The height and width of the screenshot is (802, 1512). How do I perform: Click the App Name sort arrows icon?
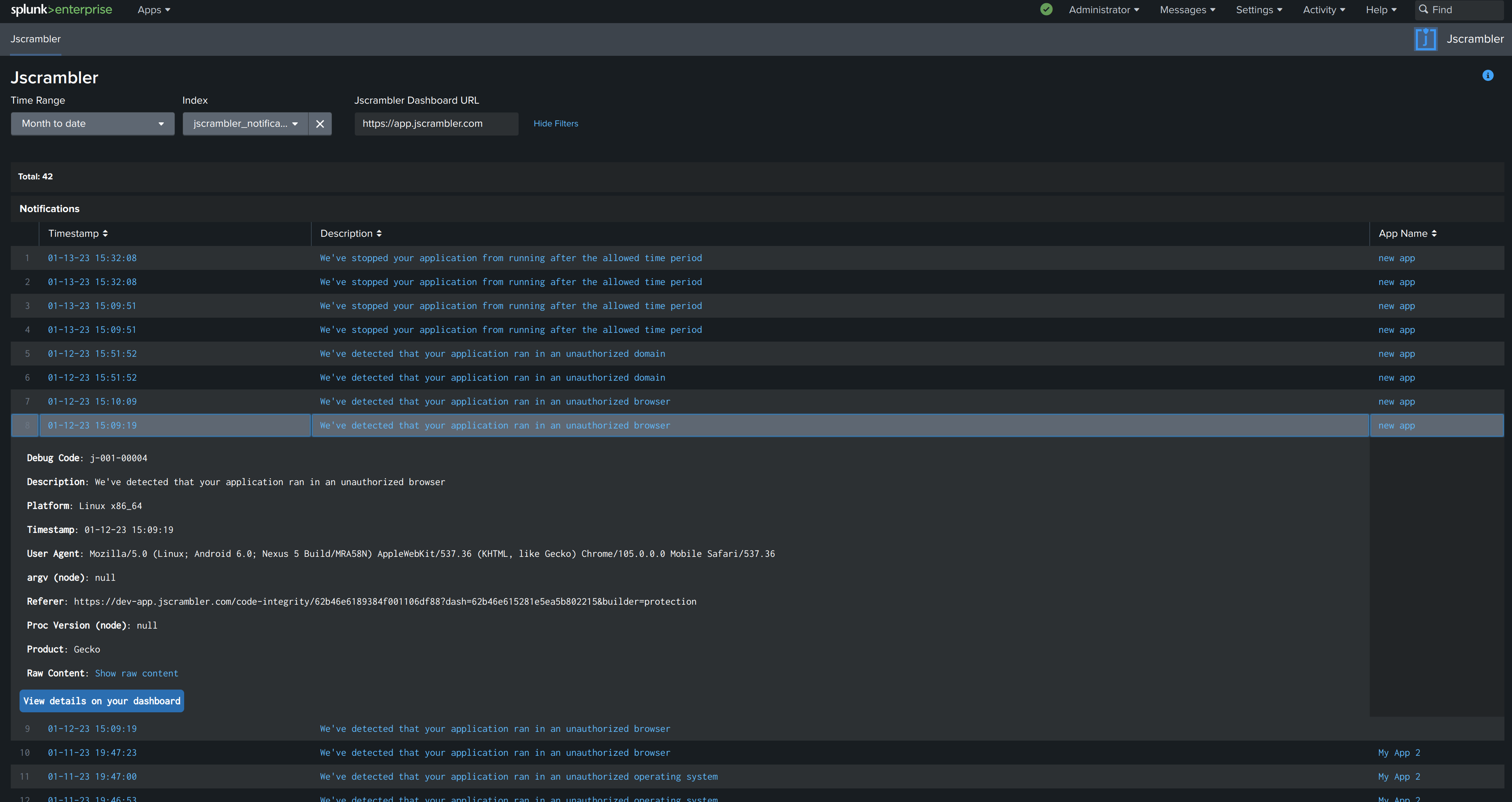tap(1434, 234)
